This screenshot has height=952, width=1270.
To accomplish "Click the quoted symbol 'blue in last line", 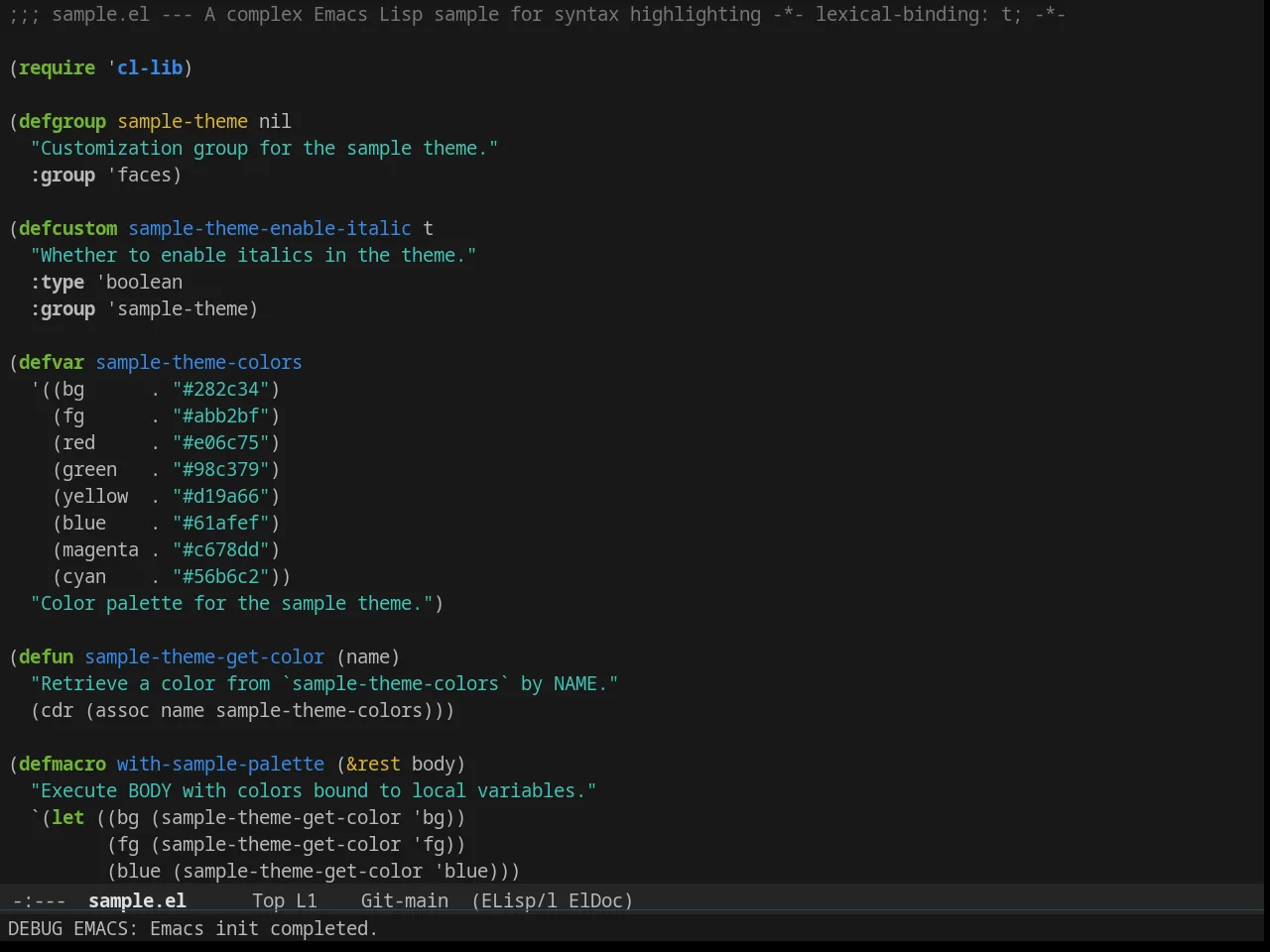I will pos(461,871).
